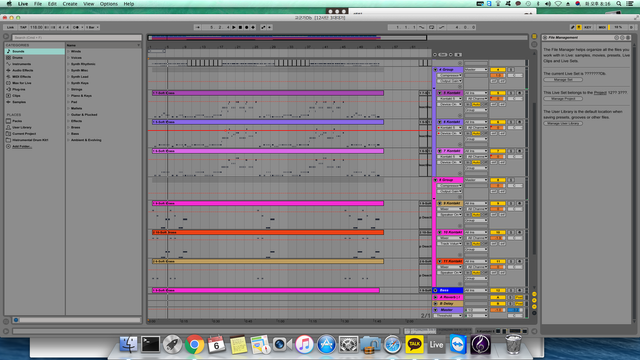Image resolution: width=640 pixels, height=360 pixels.
Task: Toggle the Metronome in the control bar
Action: [x=76, y=27]
